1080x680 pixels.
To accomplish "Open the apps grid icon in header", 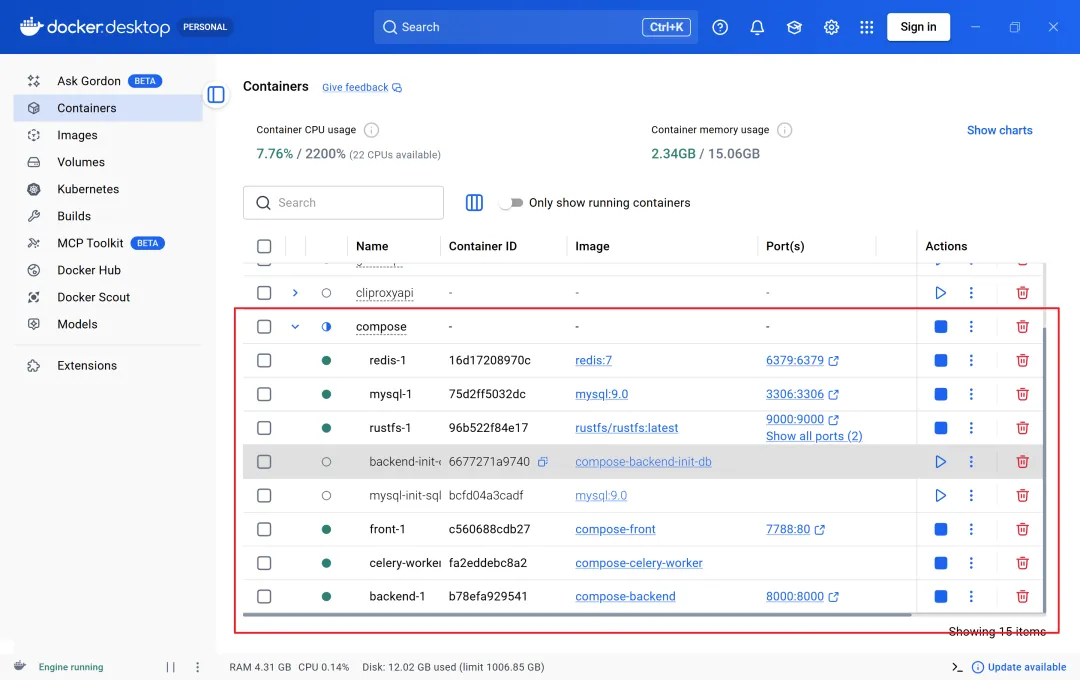I will click(866, 27).
